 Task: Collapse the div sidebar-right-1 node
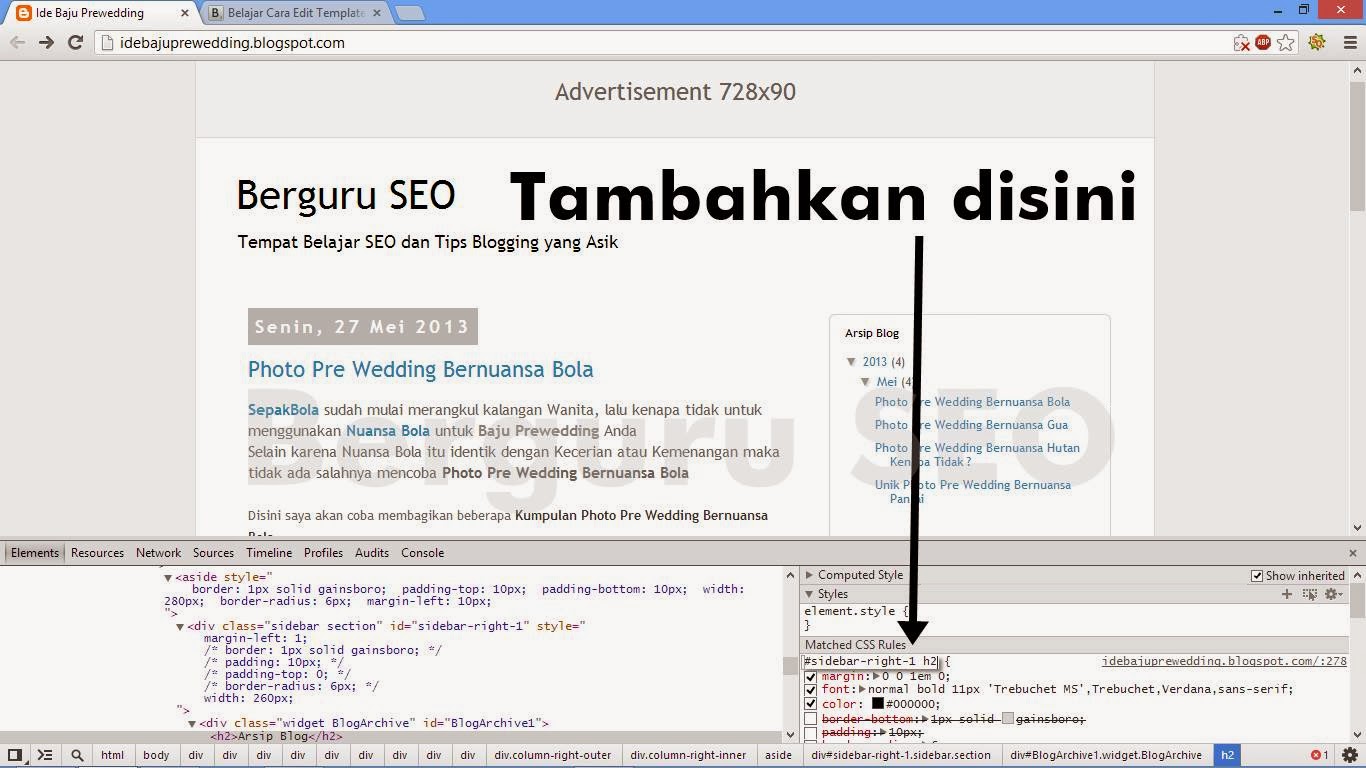point(180,627)
